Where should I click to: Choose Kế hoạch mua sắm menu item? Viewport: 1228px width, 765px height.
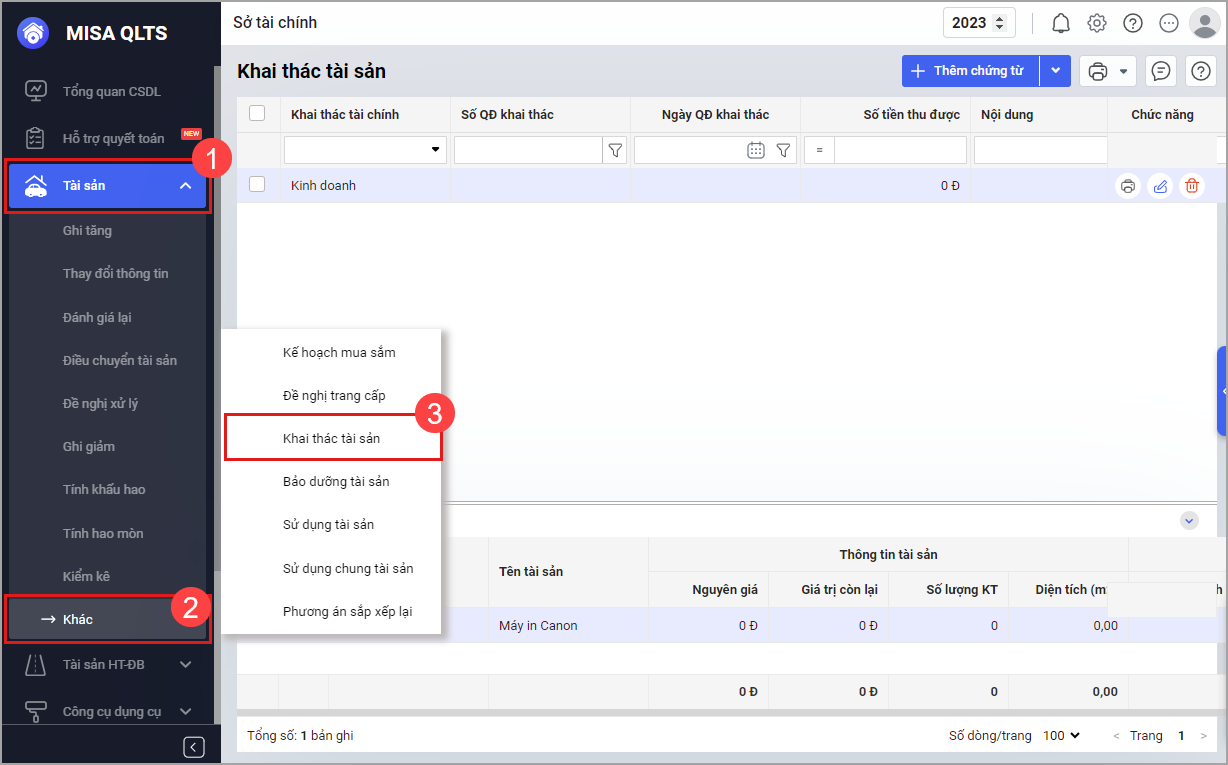pyautogui.click(x=339, y=352)
